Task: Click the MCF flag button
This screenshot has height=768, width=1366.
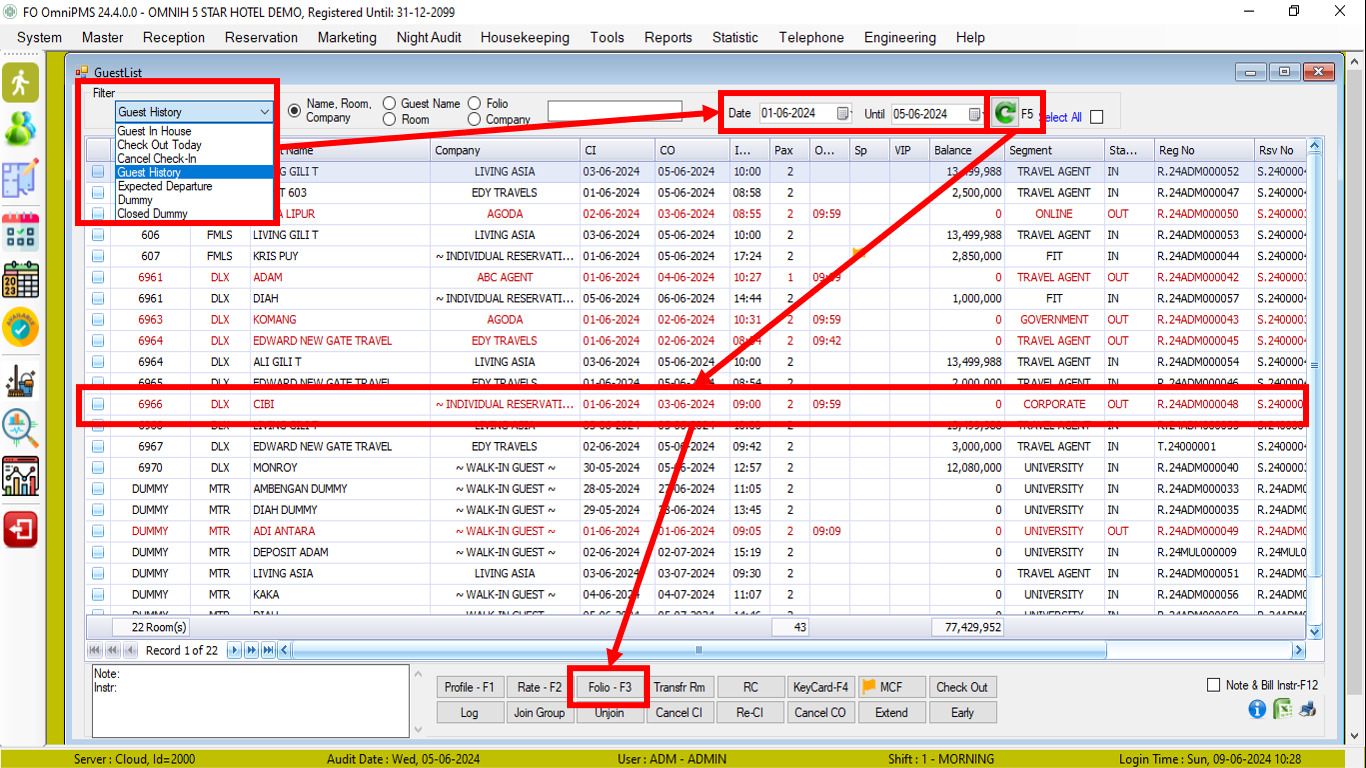Action: point(891,687)
